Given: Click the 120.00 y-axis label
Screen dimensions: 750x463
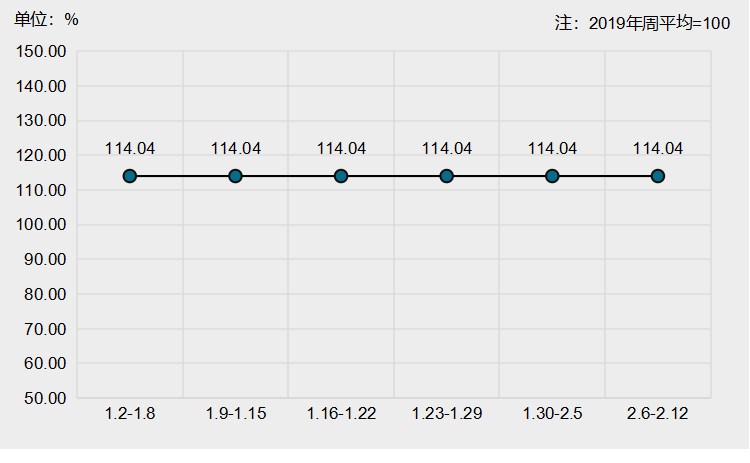Looking at the screenshot, I should (x=43, y=156).
